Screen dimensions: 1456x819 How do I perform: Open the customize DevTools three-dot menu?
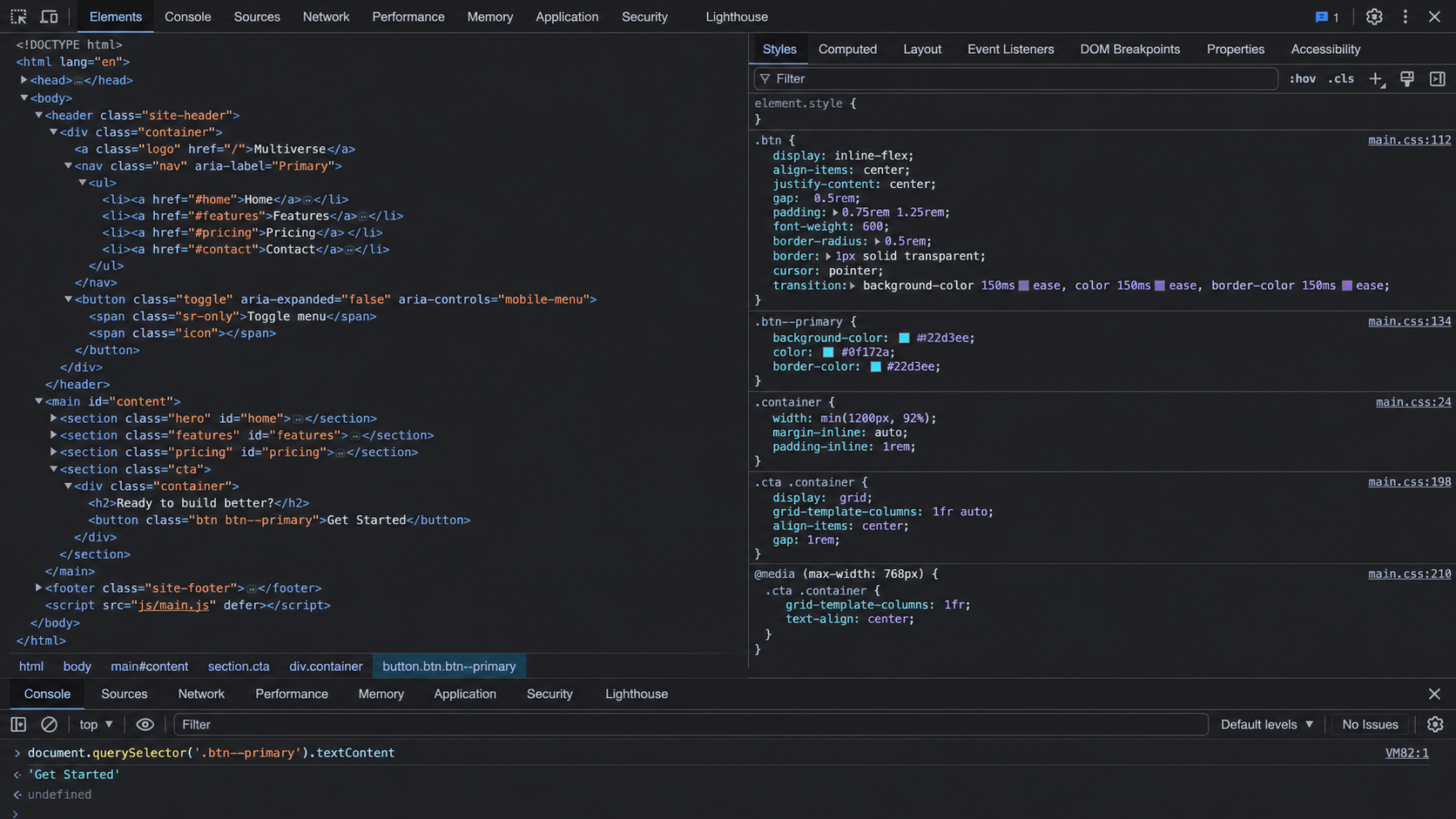(1405, 17)
